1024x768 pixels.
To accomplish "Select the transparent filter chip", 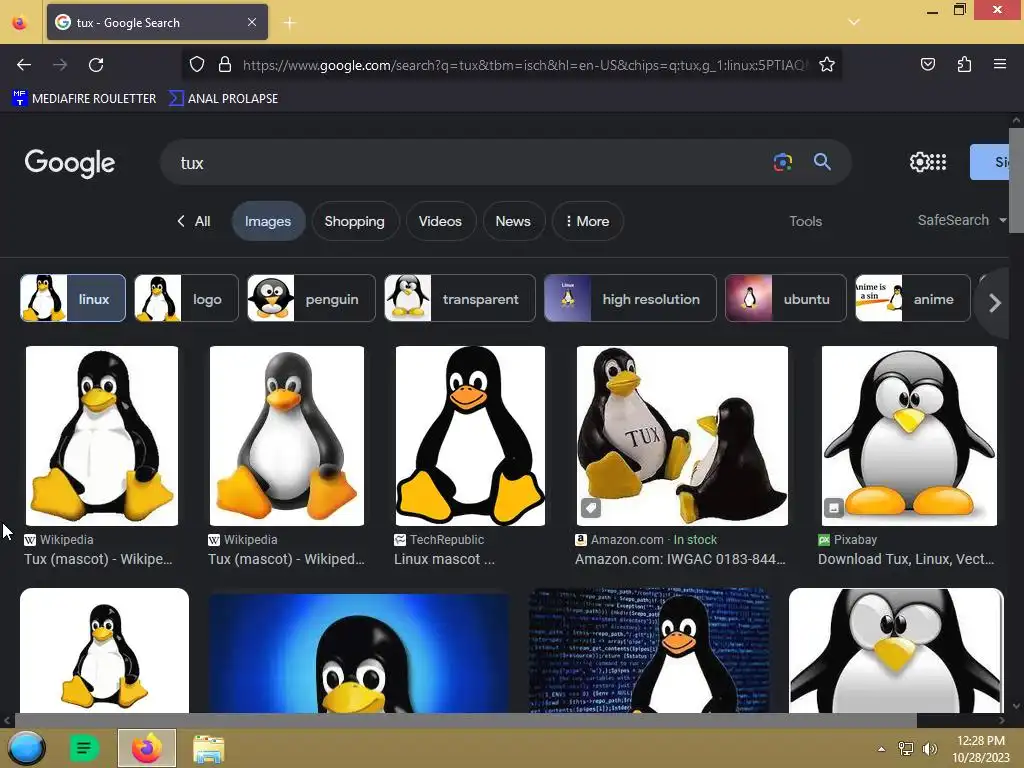I will pyautogui.click(x=460, y=298).
